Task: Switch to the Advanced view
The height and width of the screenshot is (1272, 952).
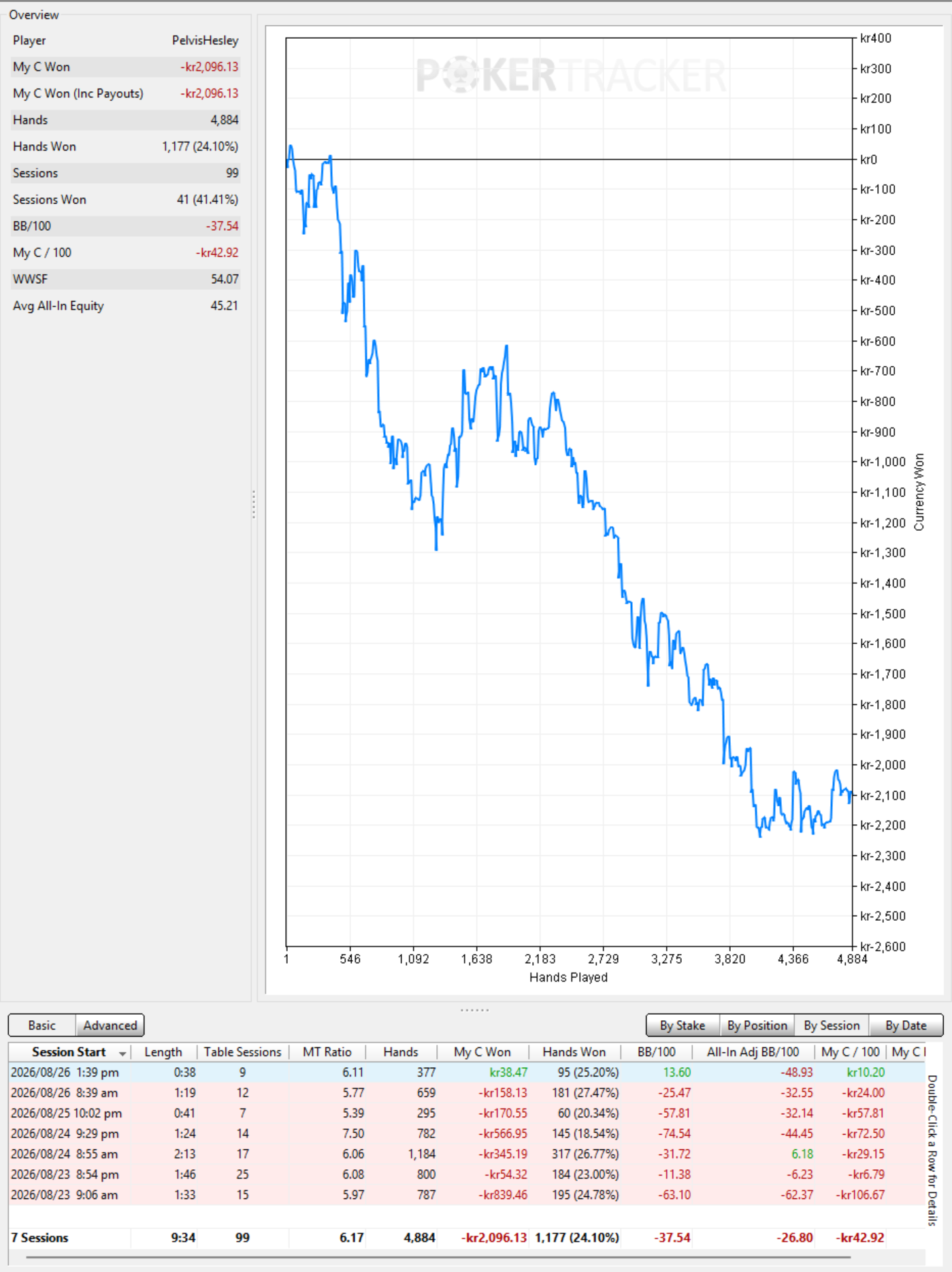Action: [x=110, y=1026]
